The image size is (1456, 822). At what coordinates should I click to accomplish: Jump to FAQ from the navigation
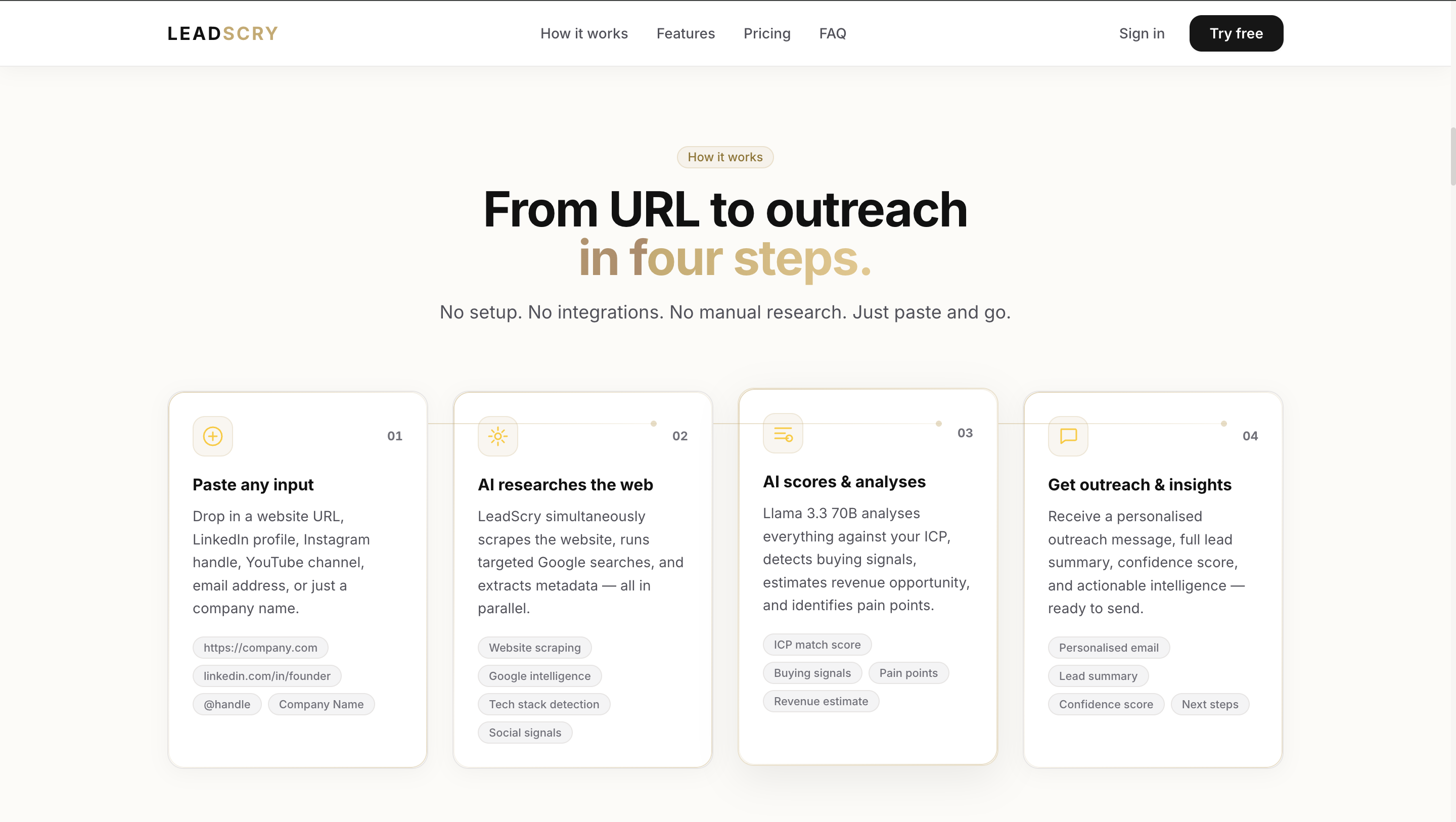833,33
